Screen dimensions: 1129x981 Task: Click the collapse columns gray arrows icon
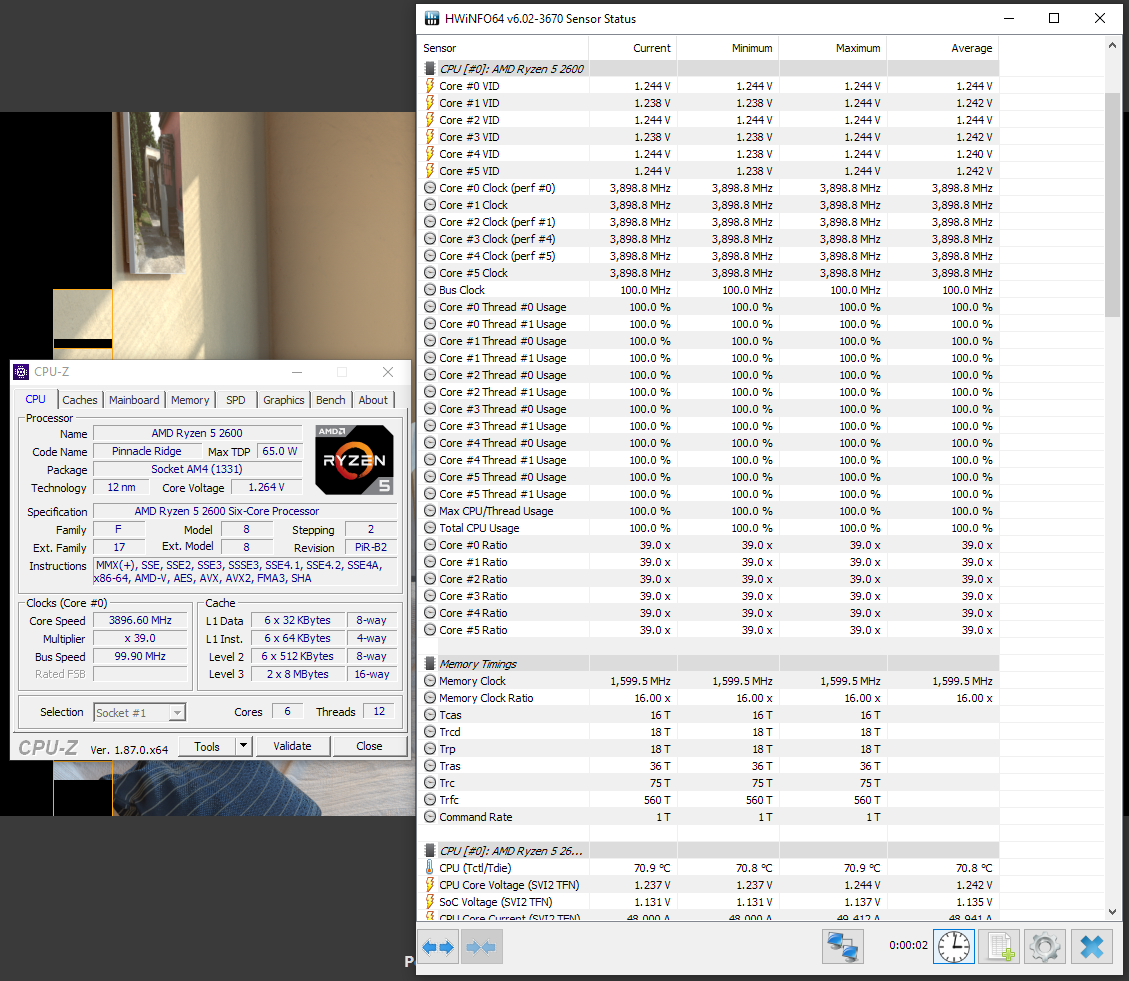(x=481, y=946)
